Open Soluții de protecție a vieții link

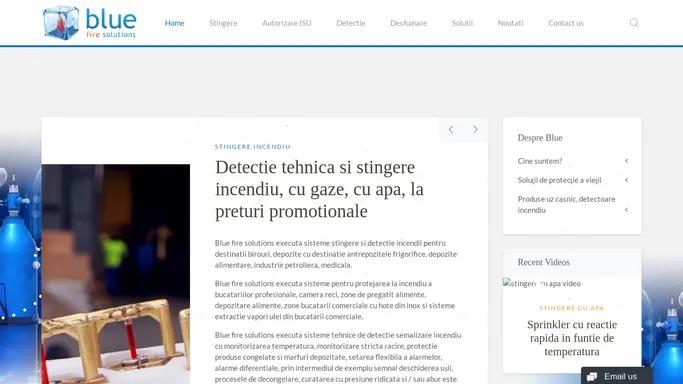point(559,180)
